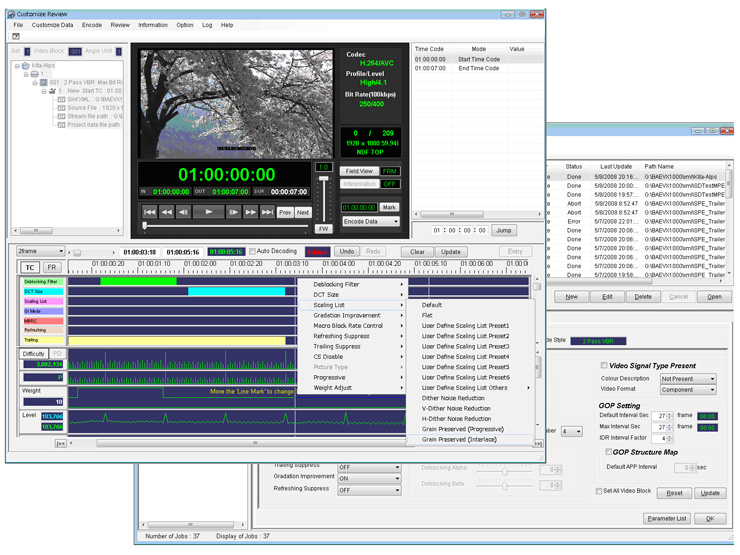
Task: Click the Jump button
Action: click(x=504, y=230)
